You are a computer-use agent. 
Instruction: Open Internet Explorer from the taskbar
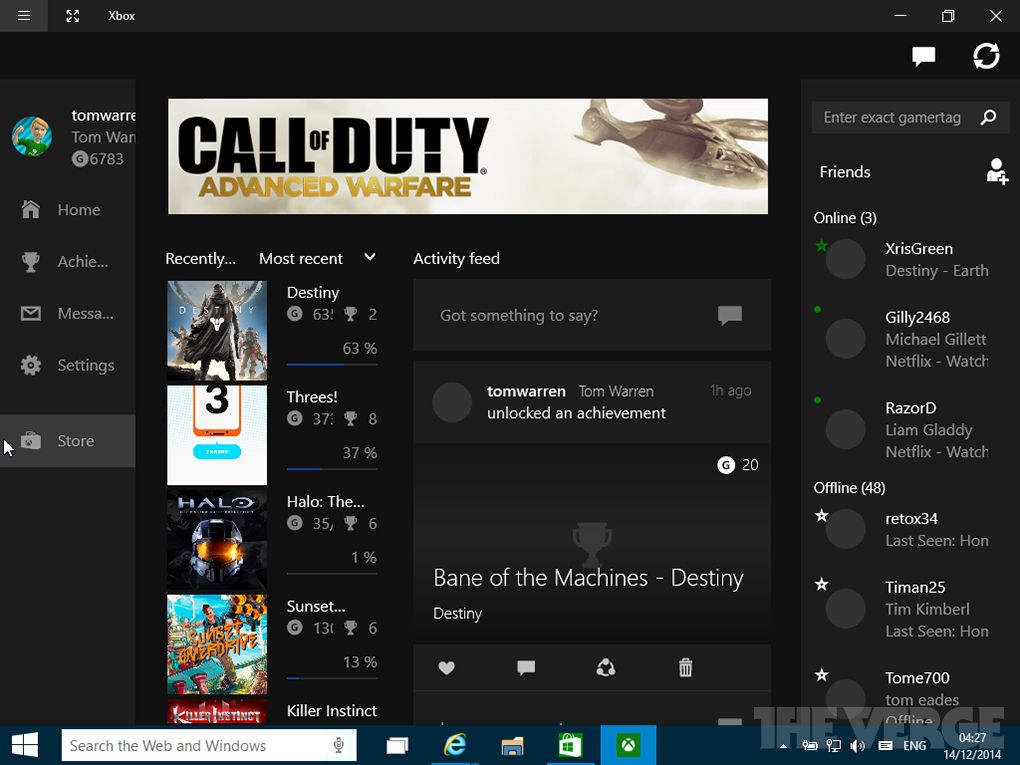pyautogui.click(x=456, y=745)
